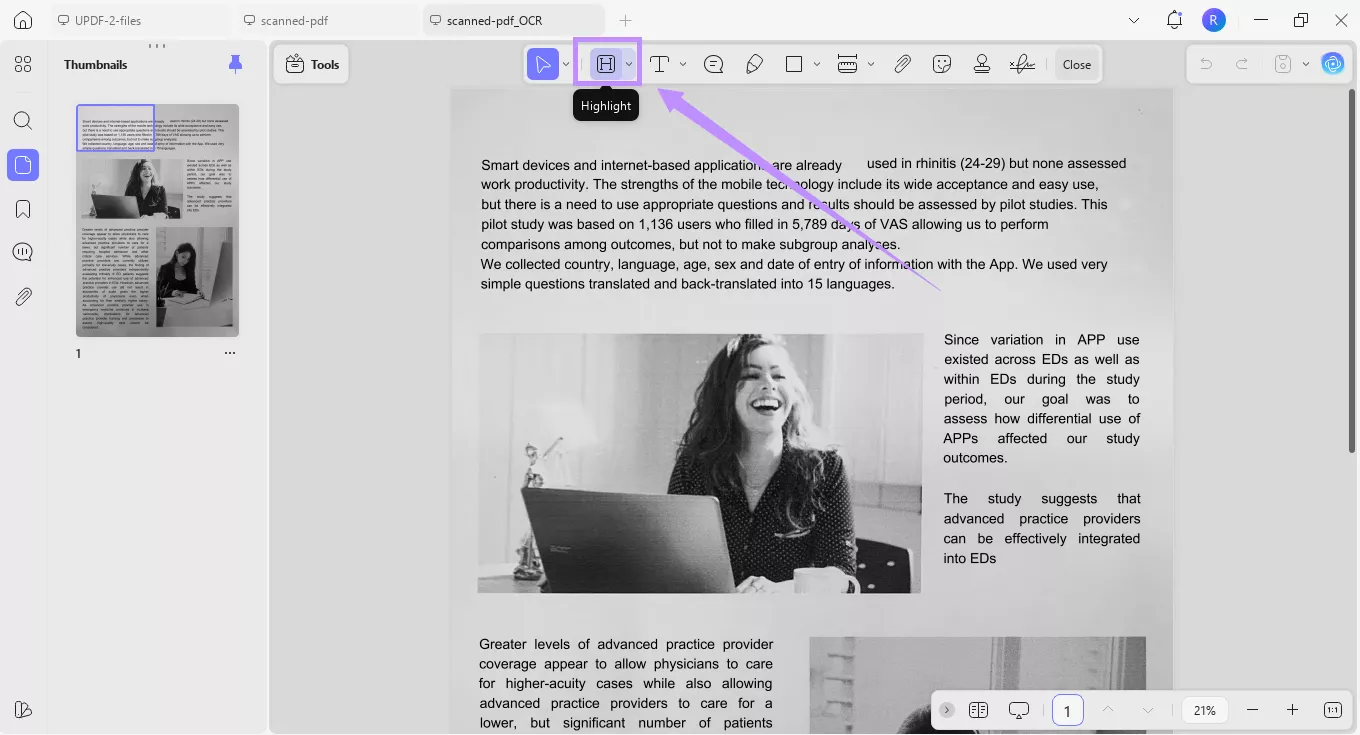The width and height of the screenshot is (1360, 735).
Task: Click the signature tool icon
Action: pos(1022,64)
